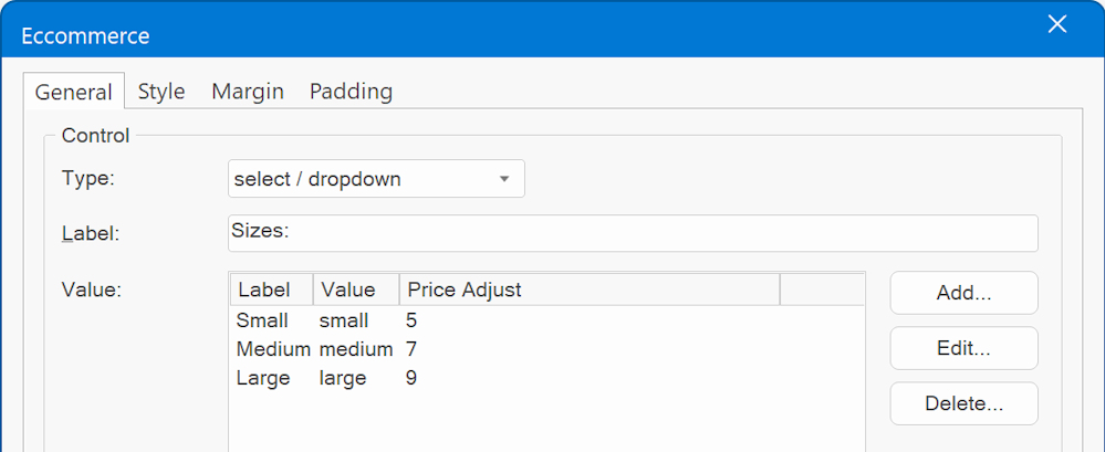Viewport: 1106px width, 453px height.
Task: Sort by the Label column header
Action: pyautogui.click(x=272, y=289)
